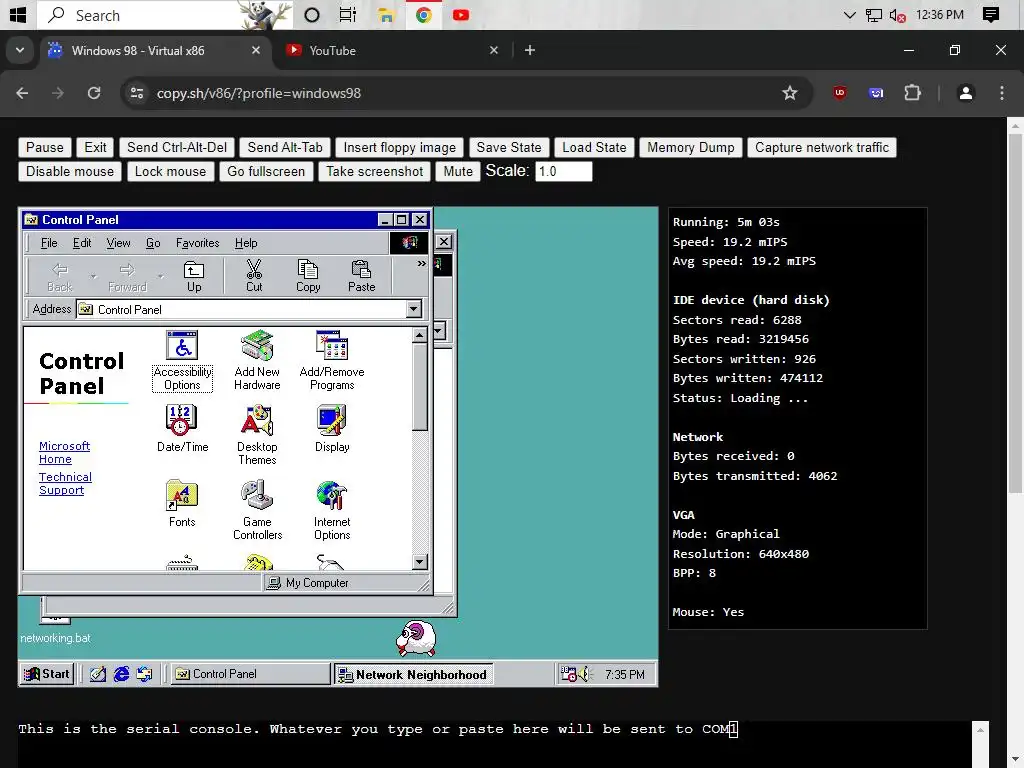Viewport: 1024px width, 768px height.
Task: Open the Go menu
Action: coord(153,243)
